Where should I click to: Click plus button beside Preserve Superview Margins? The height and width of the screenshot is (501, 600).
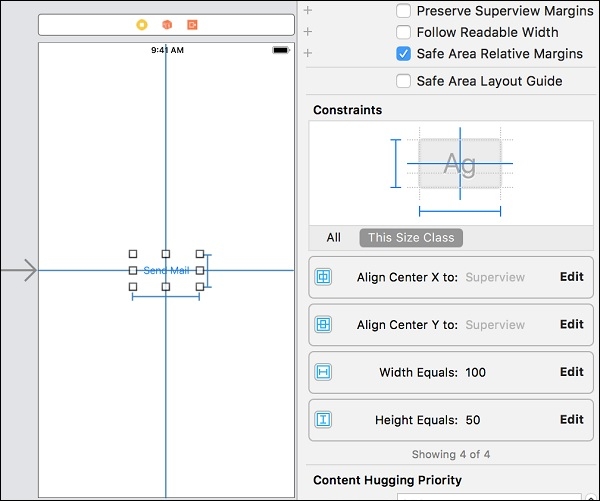[x=308, y=11]
